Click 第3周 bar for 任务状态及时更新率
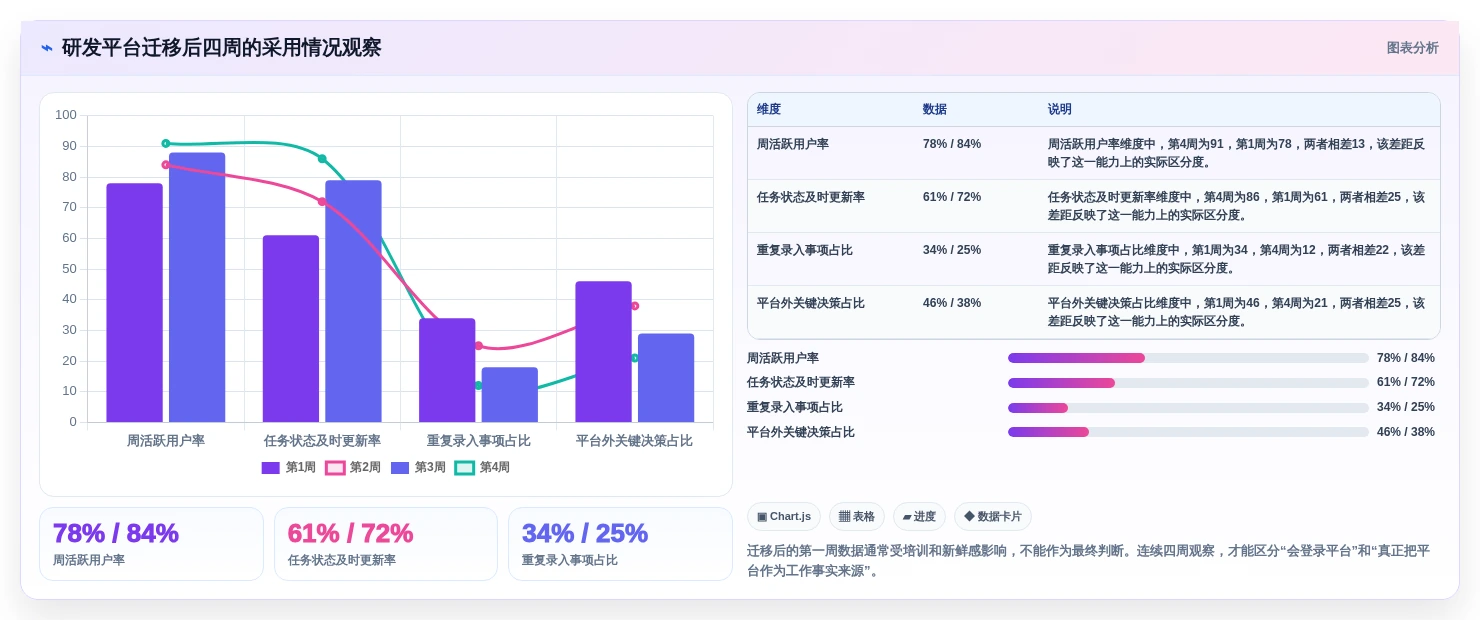Screen dimensions: 1480x620 pyautogui.click(x=353, y=301)
